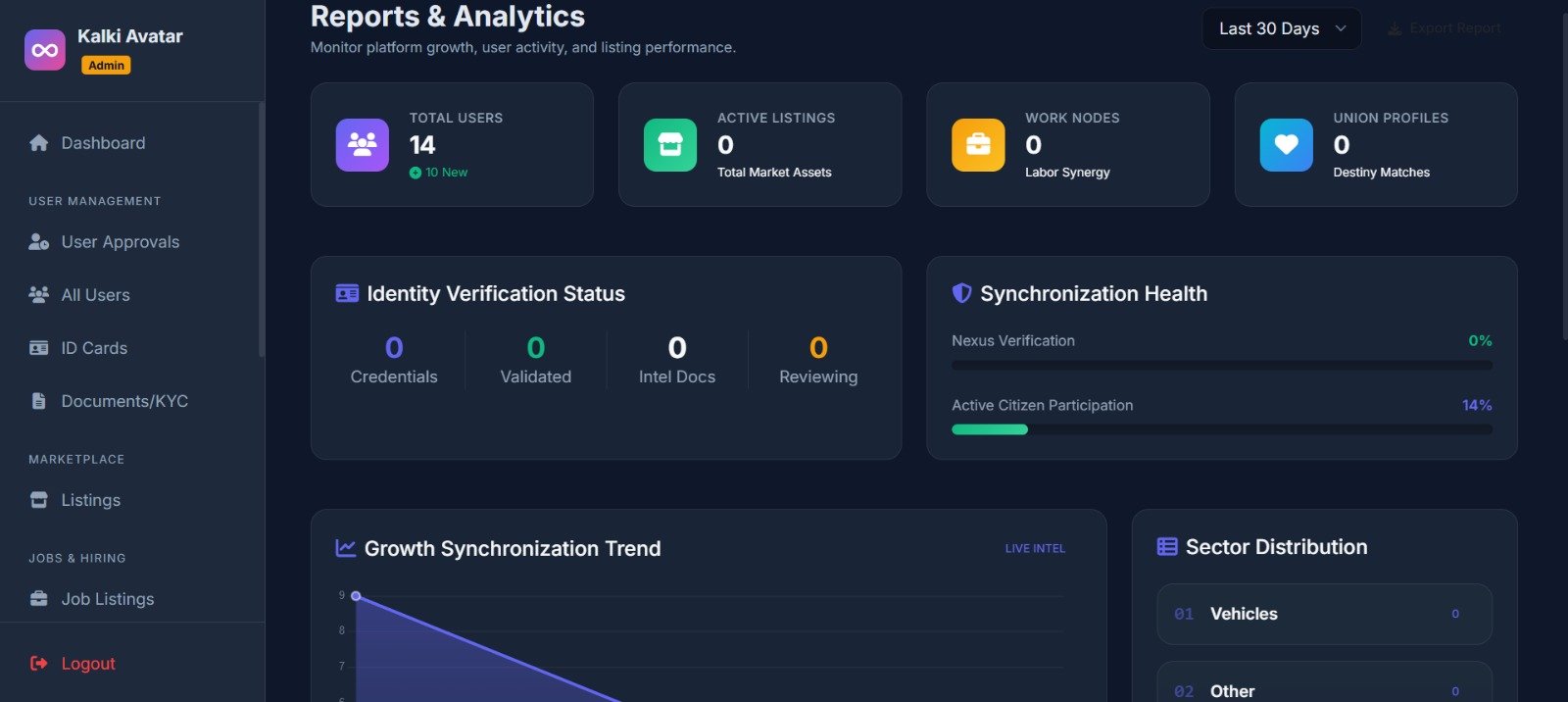
Task: Click the purple Total Users icon
Action: 362,145
